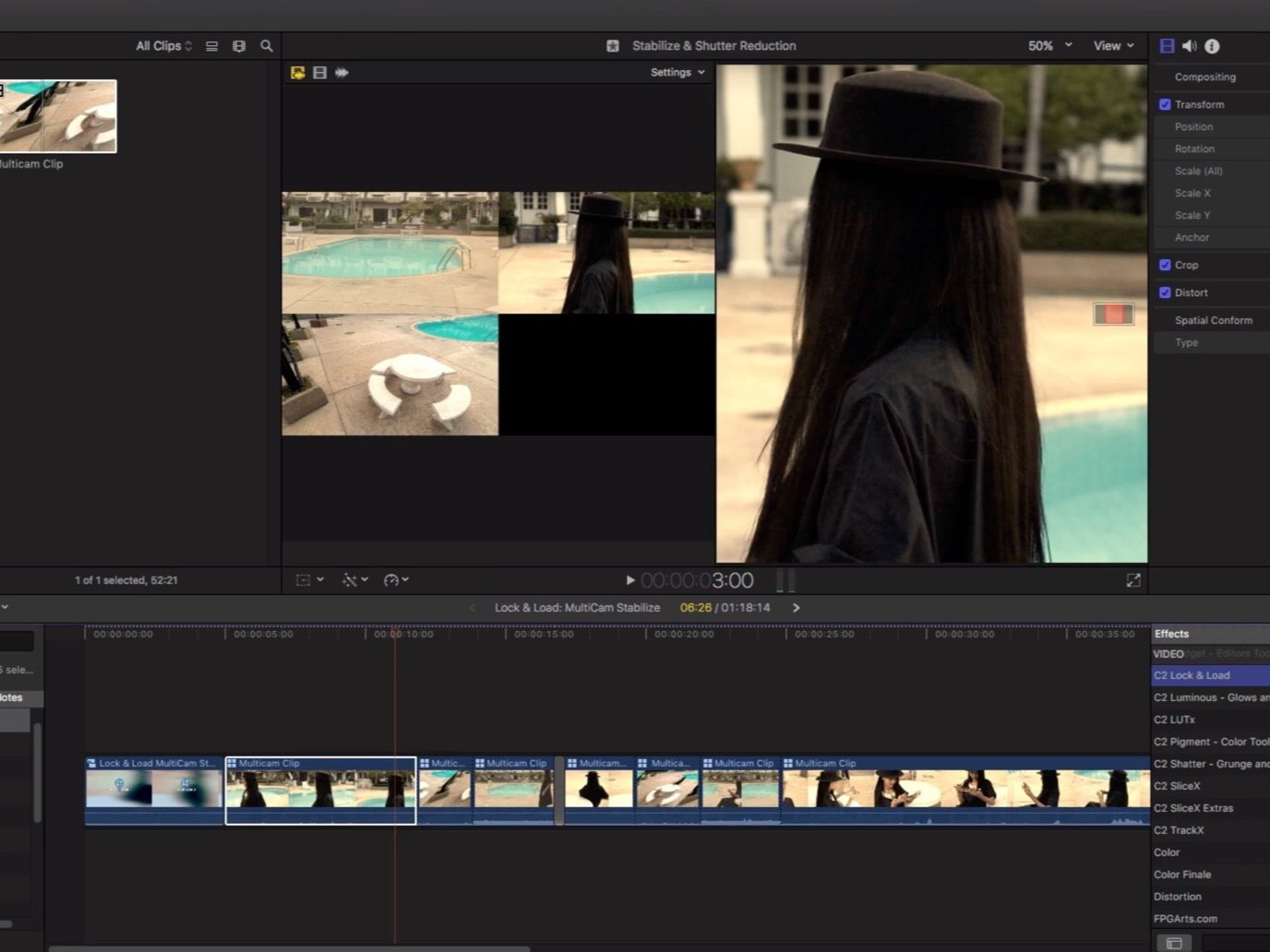Image resolution: width=1270 pixels, height=952 pixels.
Task: Toggle the Distort effect off
Action: point(1165,292)
